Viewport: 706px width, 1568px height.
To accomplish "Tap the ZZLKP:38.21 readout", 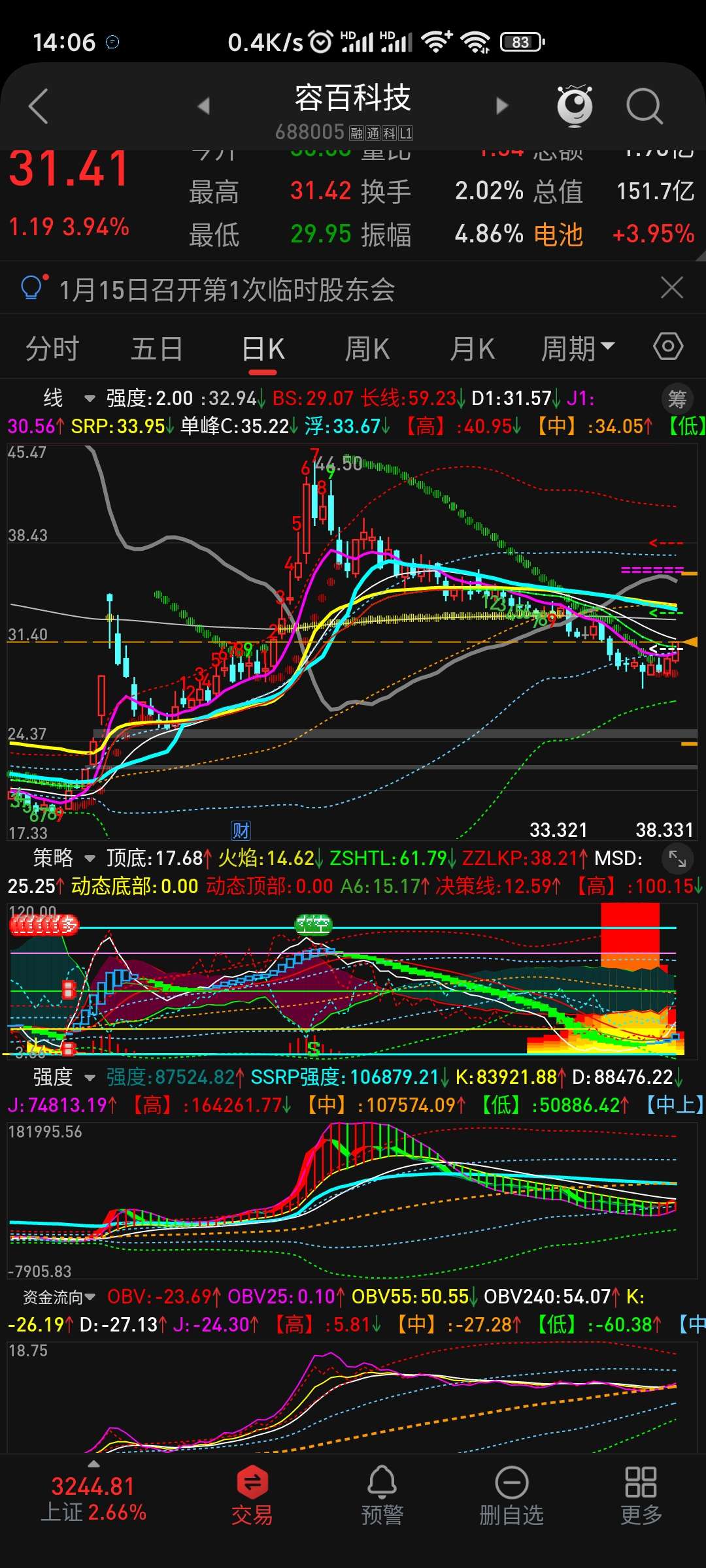I will click(x=524, y=858).
